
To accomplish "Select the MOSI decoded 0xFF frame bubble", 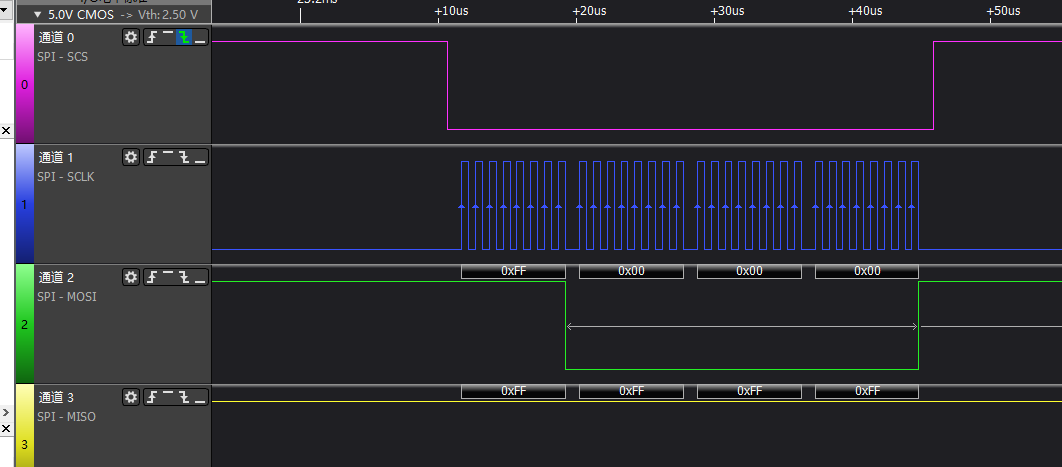I will (x=513, y=271).
